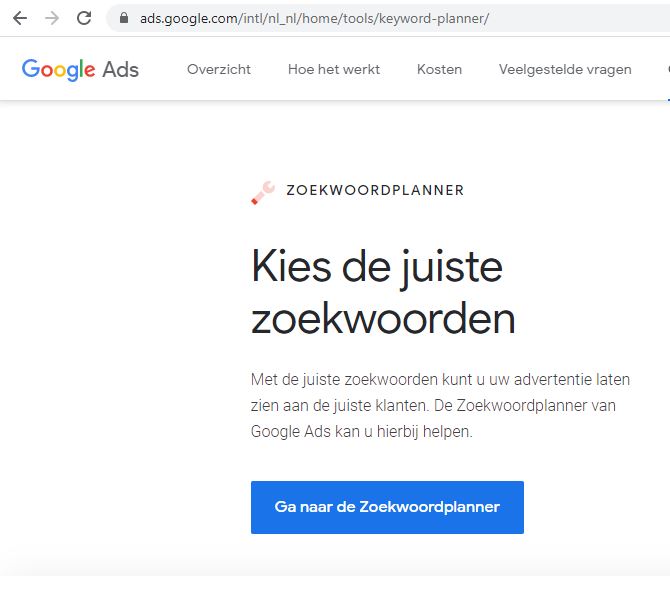This screenshot has width=670, height=595.
Task: Open the Google Ads logo home link
Action: coord(80,70)
